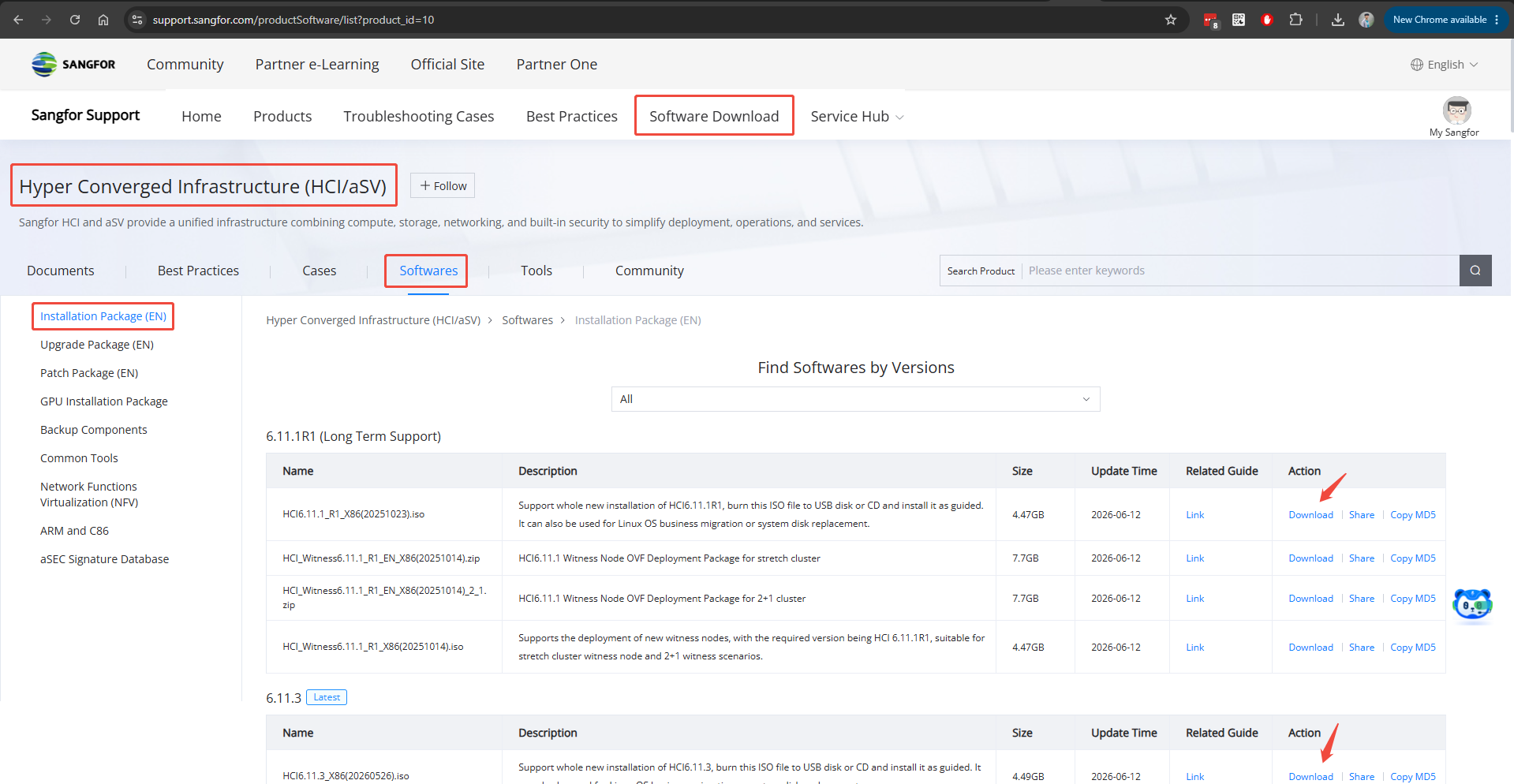Screen dimensions: 1514x784
Task: Click the browser forward arrow
Action: click(47, 20)
